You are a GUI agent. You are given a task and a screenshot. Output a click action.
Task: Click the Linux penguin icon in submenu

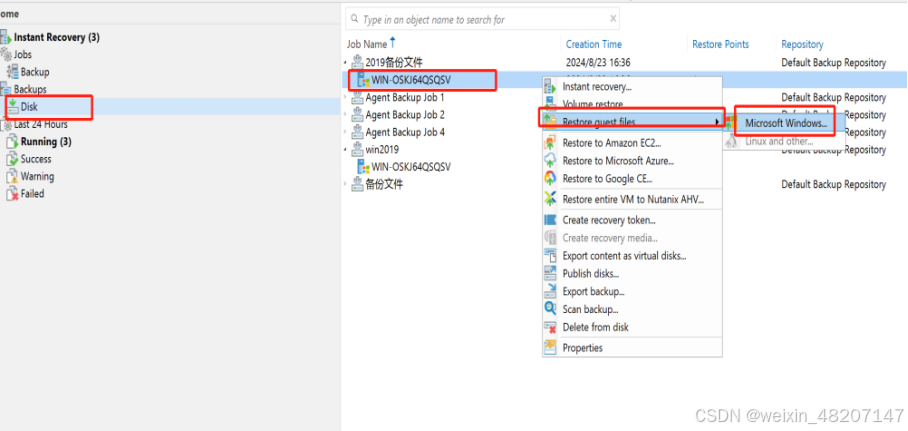(x=732, y=141)
